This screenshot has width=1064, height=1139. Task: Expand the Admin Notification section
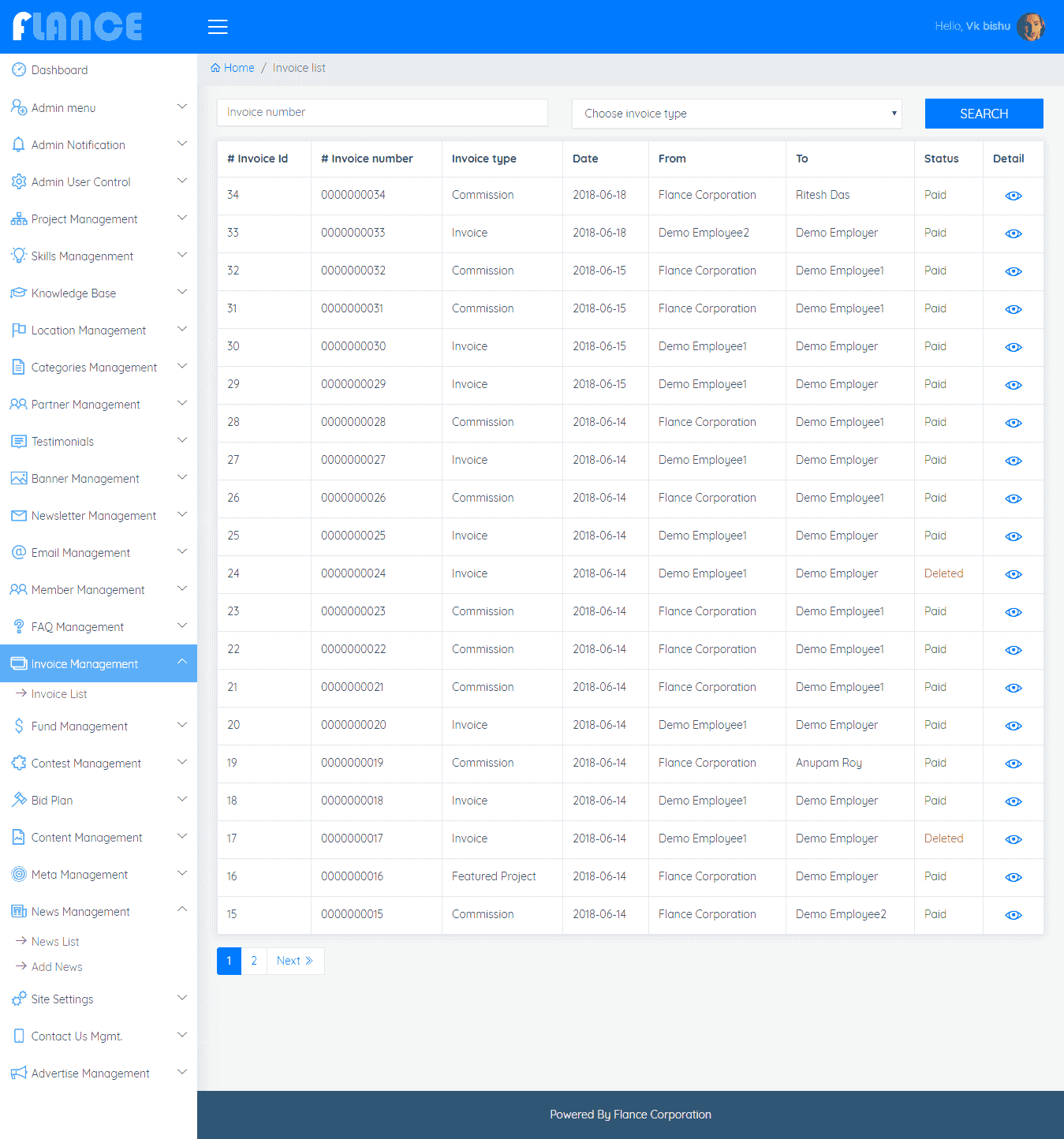(x=77, y=144)
